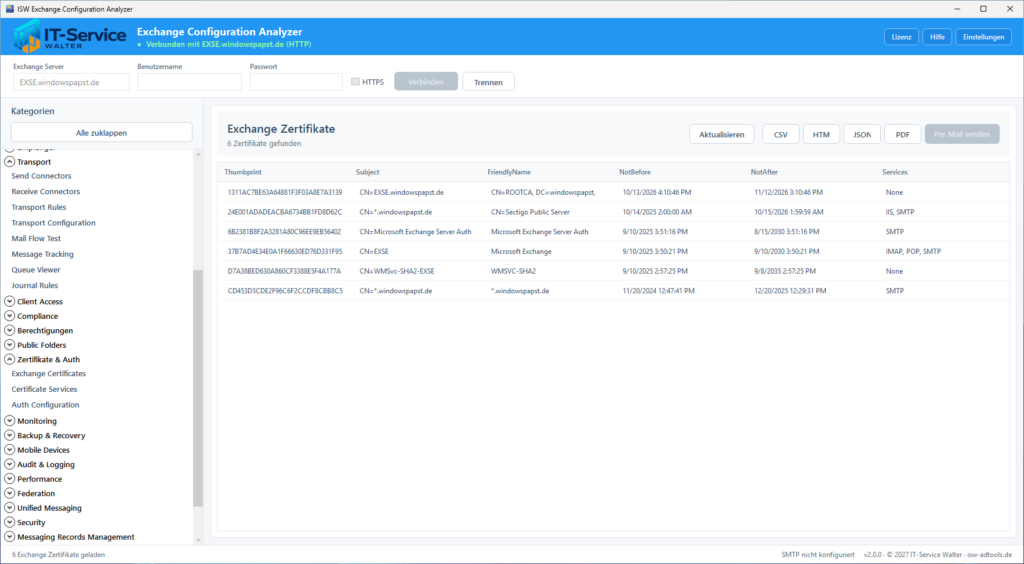1024x564 pixels.
Task: Click the Trennen button
Action: point(488,82)
